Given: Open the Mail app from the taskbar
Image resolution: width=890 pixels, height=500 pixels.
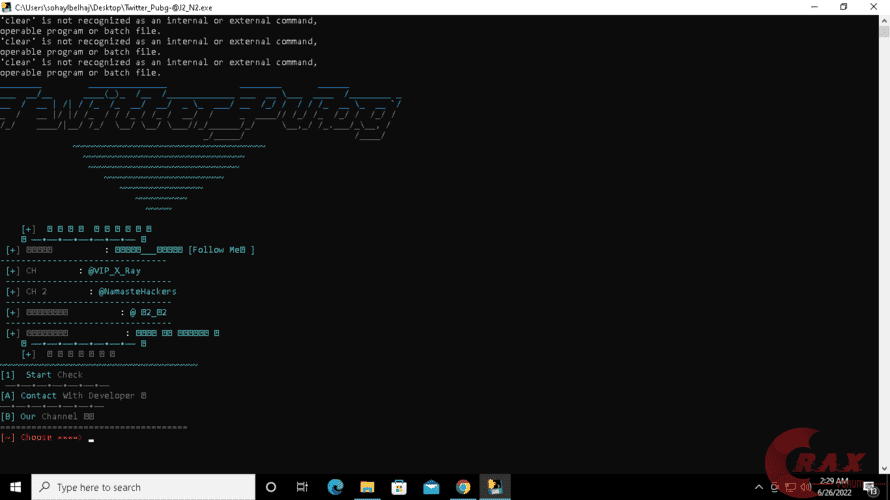Looking at the screenshot, I should click(x=431, y=487).
